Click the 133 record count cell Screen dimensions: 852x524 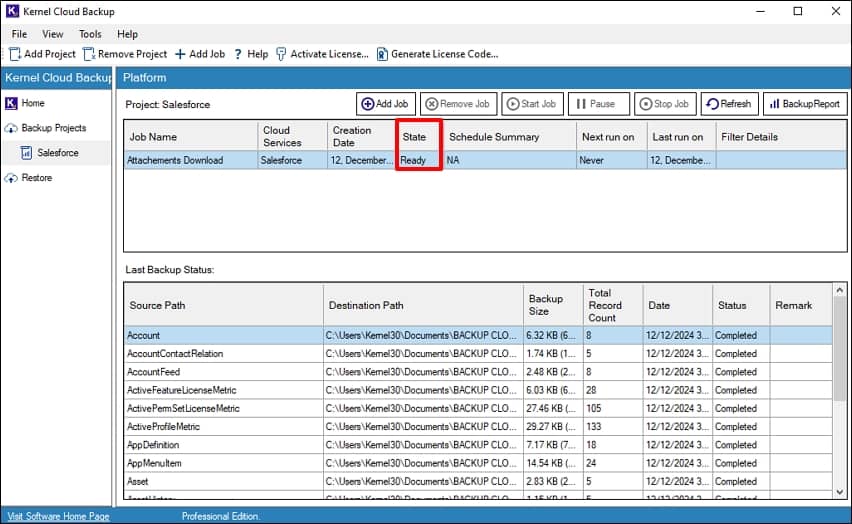[x=613, y=427]
